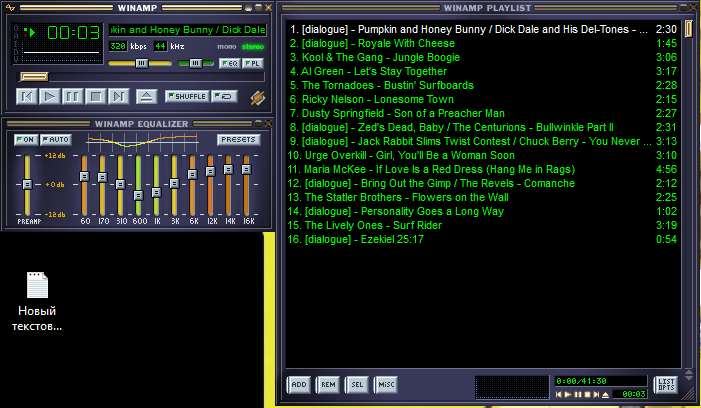
Task: Click the +0 db equalizer reset label
Action: click(x=55, y=185)
